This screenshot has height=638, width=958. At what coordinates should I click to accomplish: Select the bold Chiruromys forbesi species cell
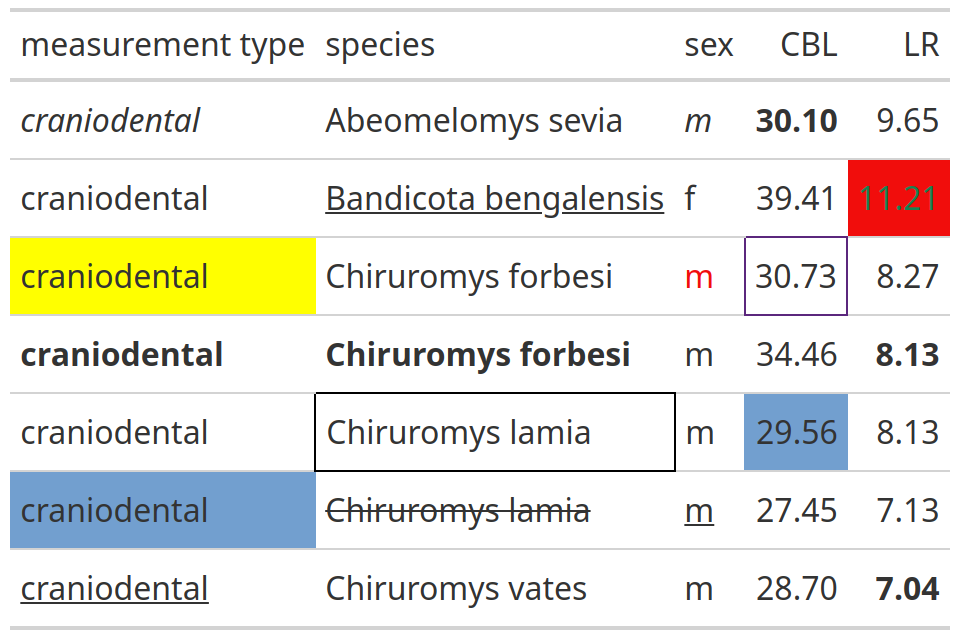pos(478,355)
